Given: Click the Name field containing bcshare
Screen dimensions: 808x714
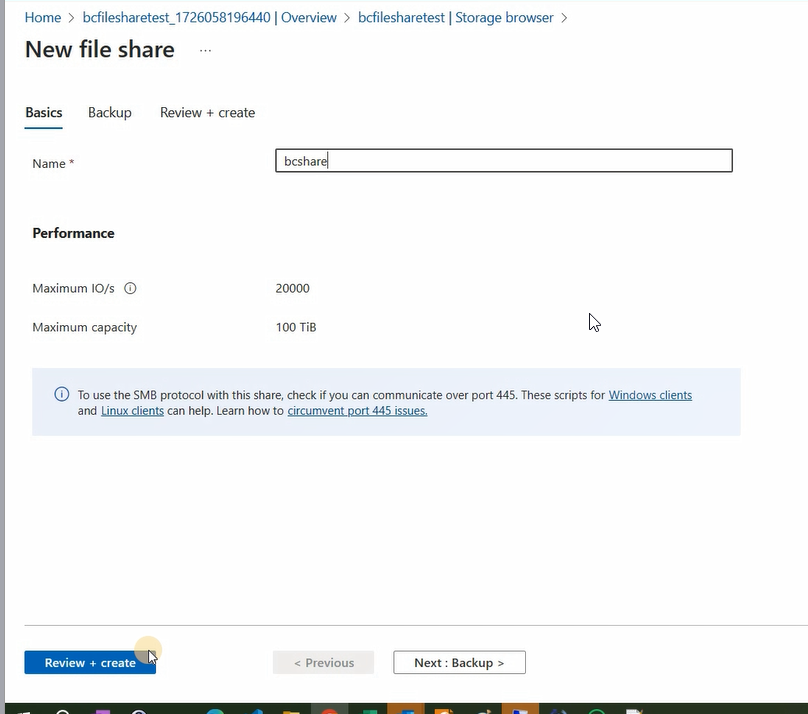Looking at the screenshot, I should pos(503,161).
